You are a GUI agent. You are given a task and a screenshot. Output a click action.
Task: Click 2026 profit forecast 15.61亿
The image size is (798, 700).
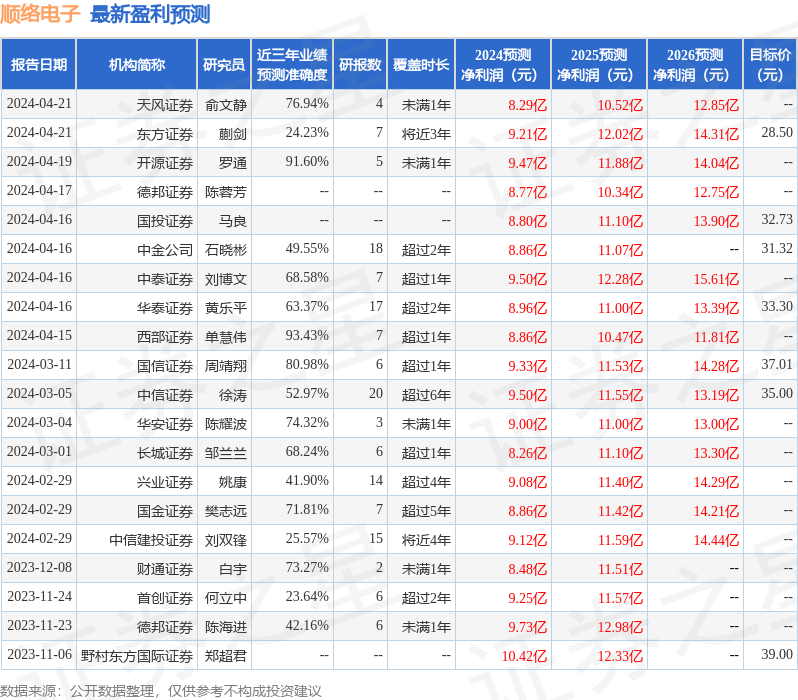click(x=717, y=279)
